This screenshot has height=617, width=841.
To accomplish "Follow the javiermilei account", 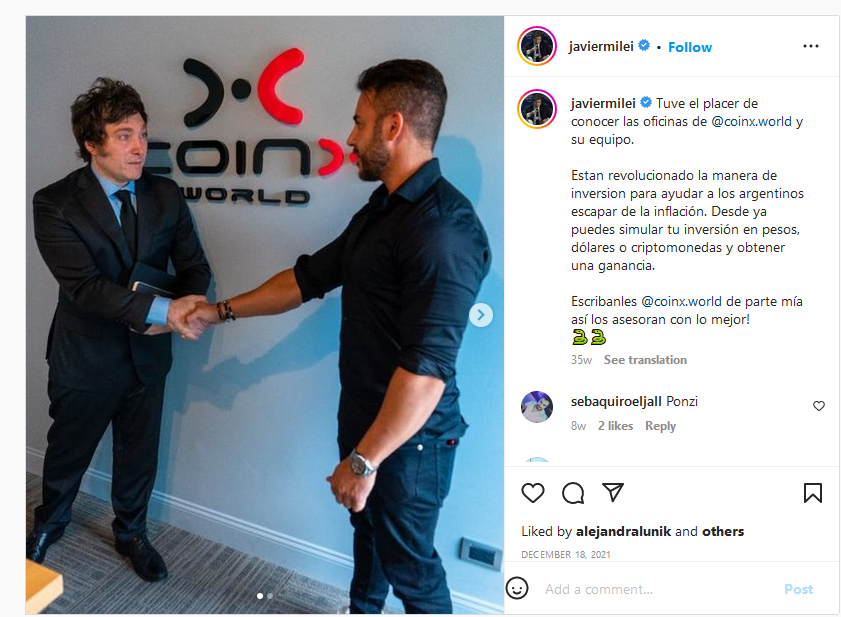I will click(x=690, y=47).
